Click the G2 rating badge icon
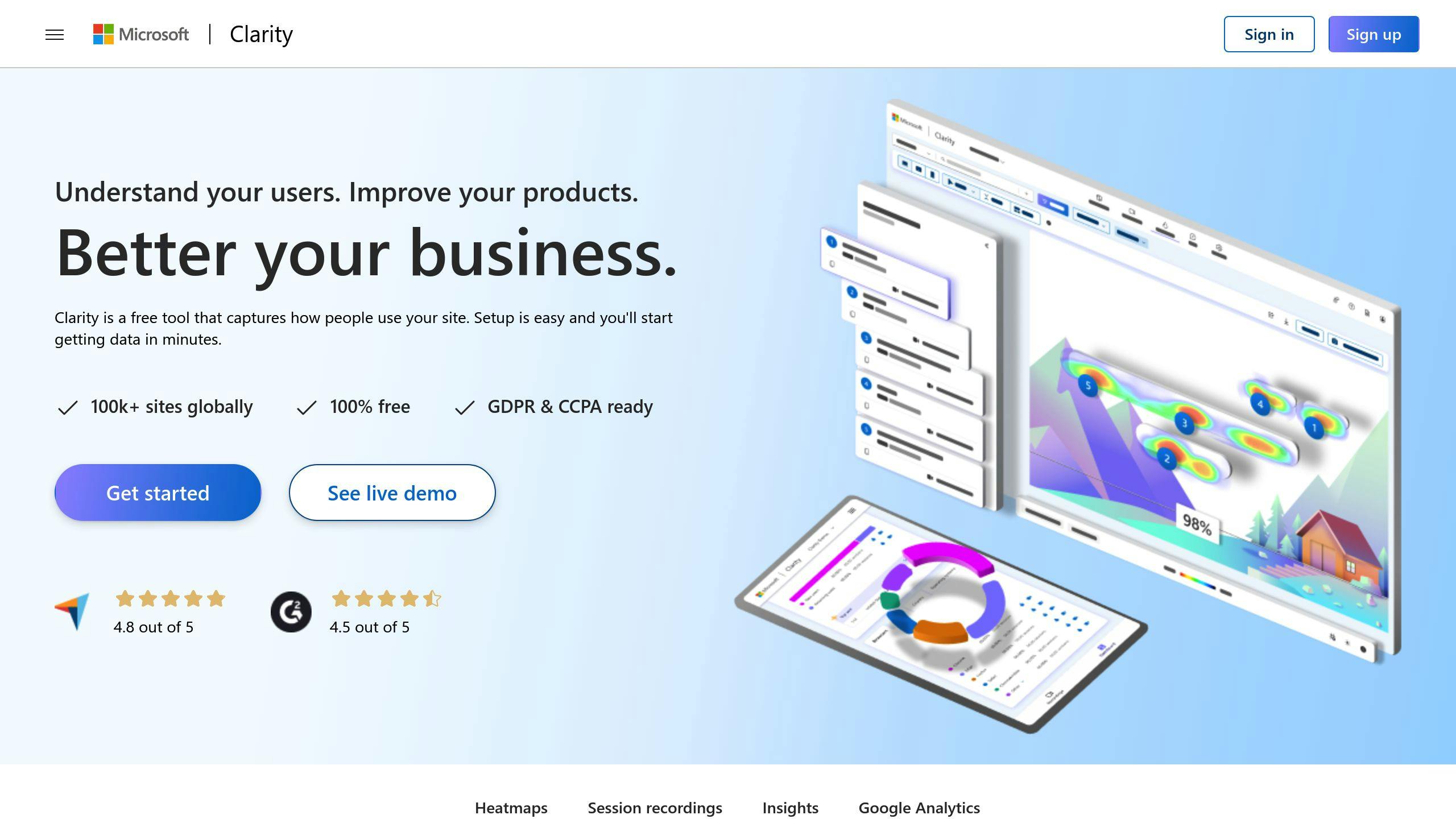 pos(289,611)
